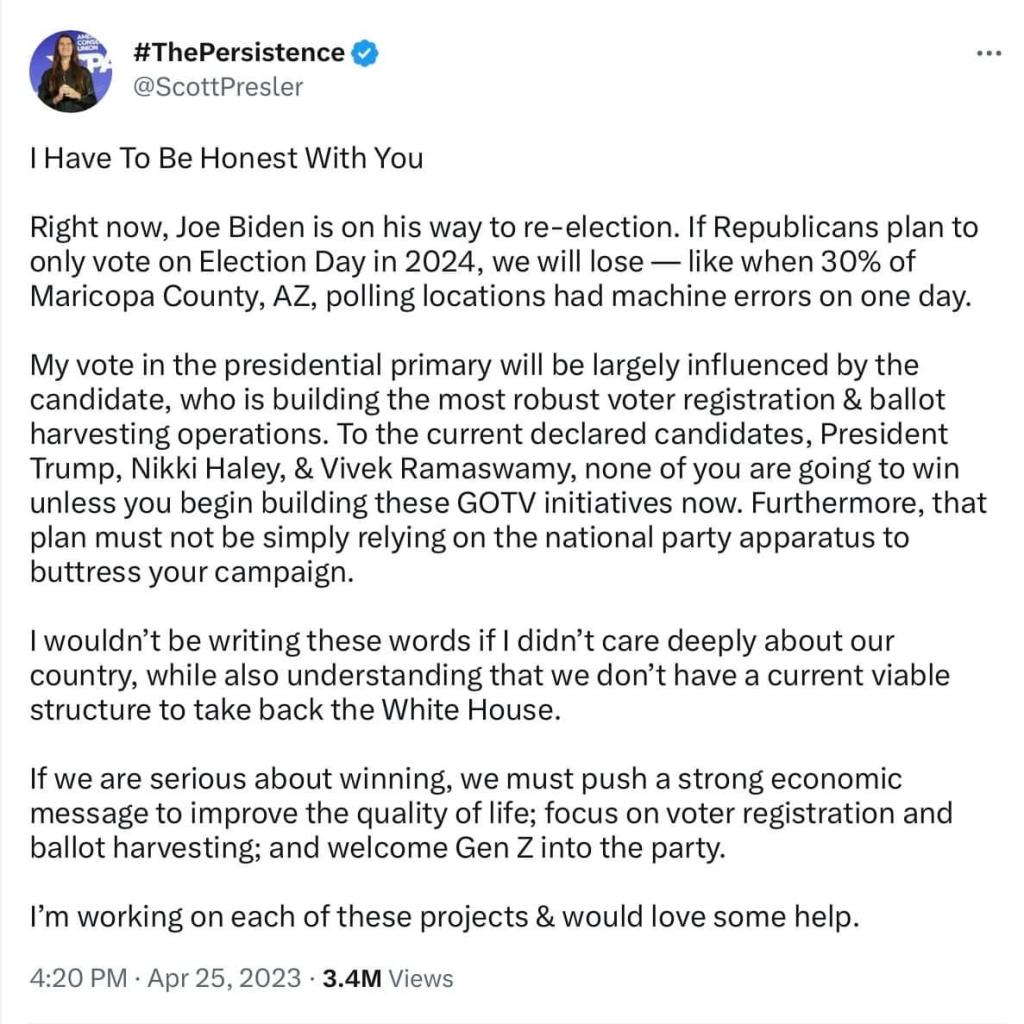Open the author's profile picture
Image resolution: width=1024 pixels, height=1024 pixels.
click(x=68, y=70)
